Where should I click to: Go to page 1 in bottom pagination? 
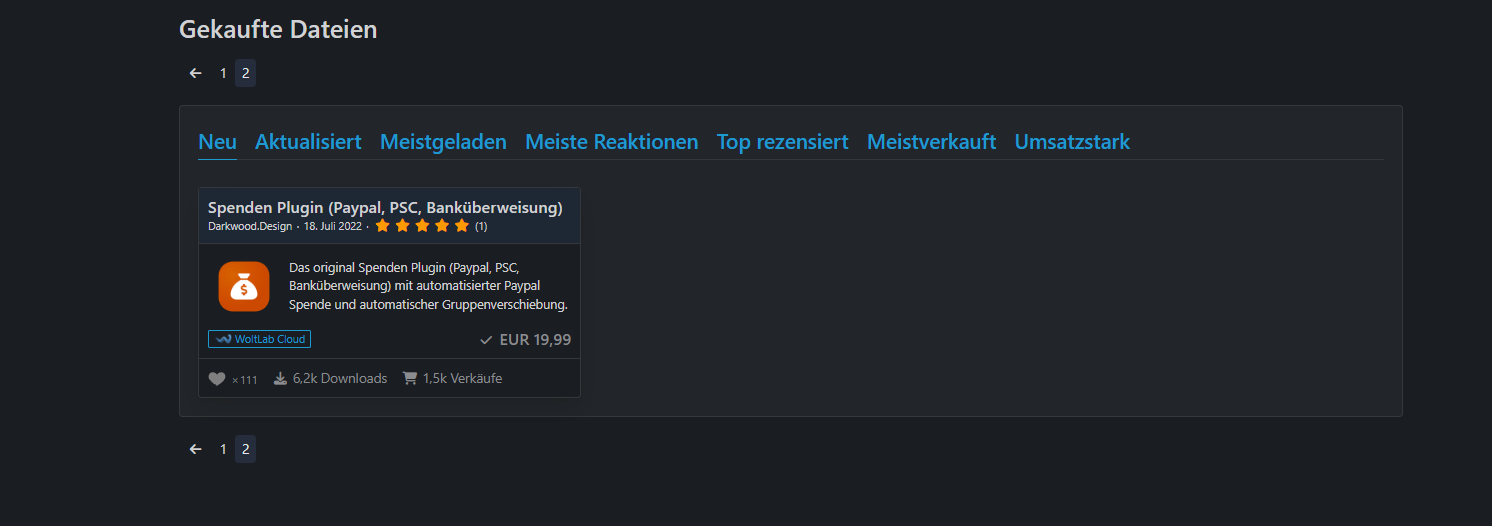pos(223,449)
